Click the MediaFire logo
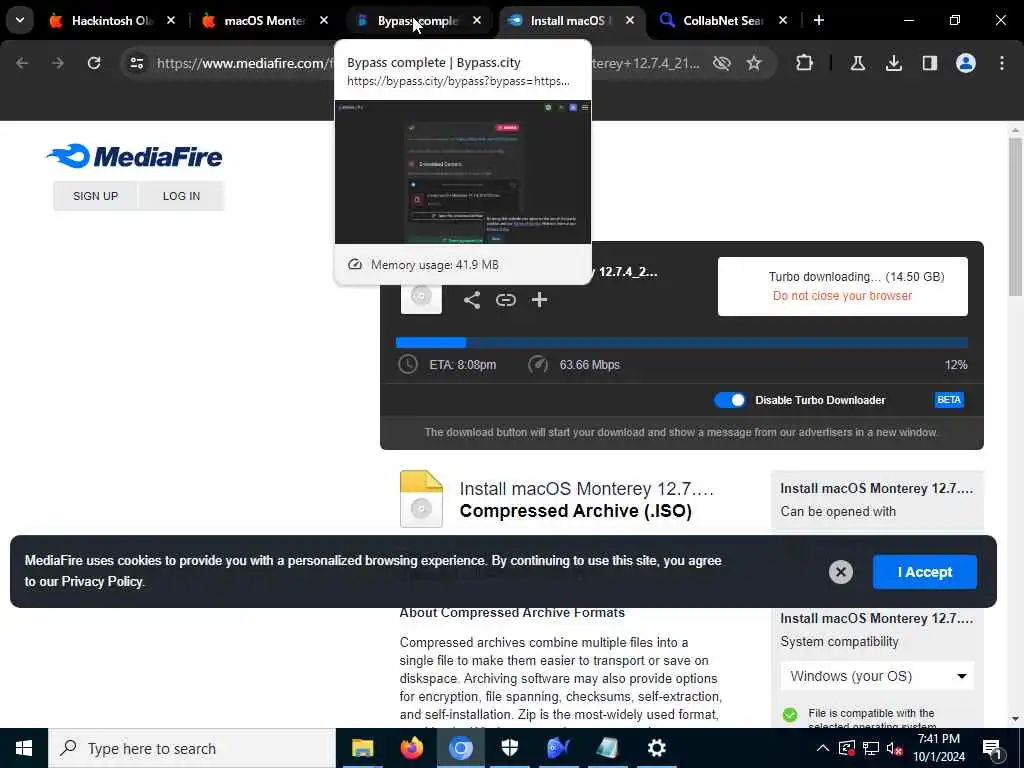The width and height of the screenshot is (1024, 768). [x=135, y=156]
